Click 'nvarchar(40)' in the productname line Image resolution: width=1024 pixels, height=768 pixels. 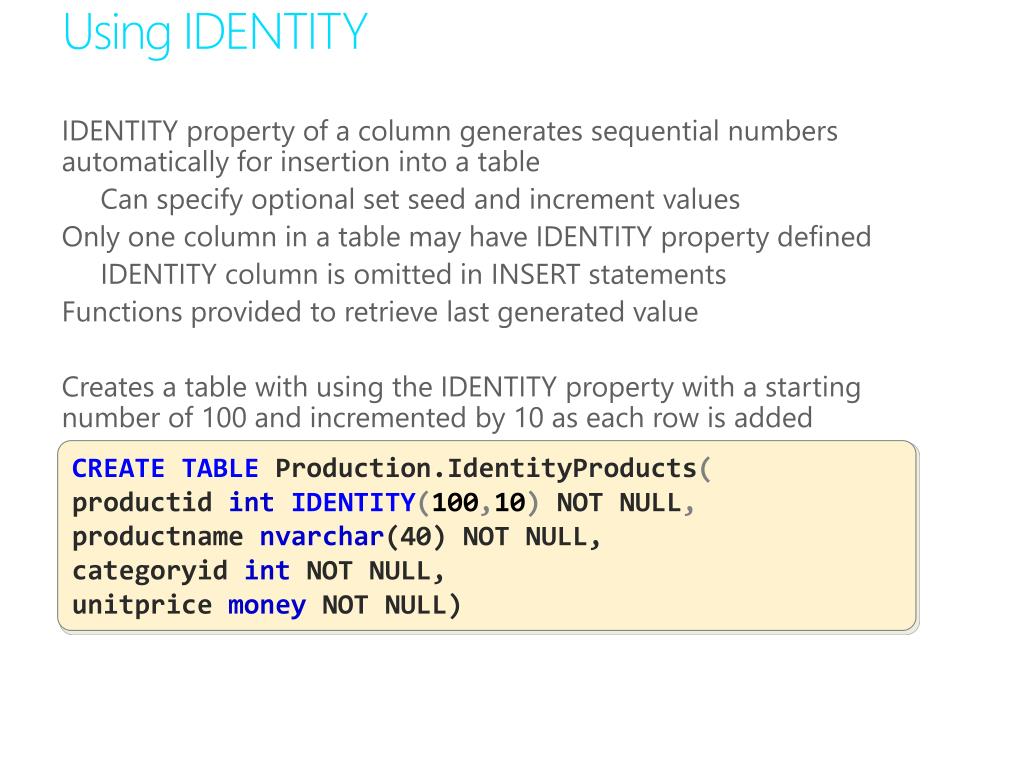(352, 537)
